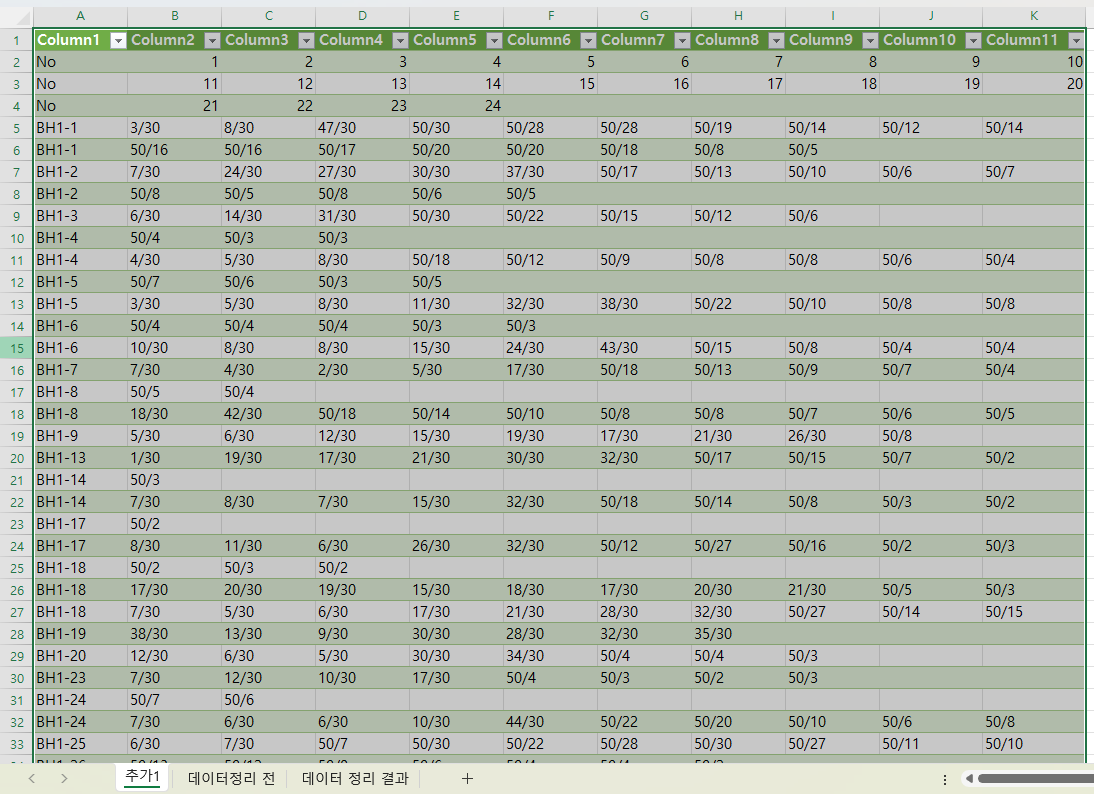
Task: Click cell B21 containing 50/3
Action: click(174, 480)
